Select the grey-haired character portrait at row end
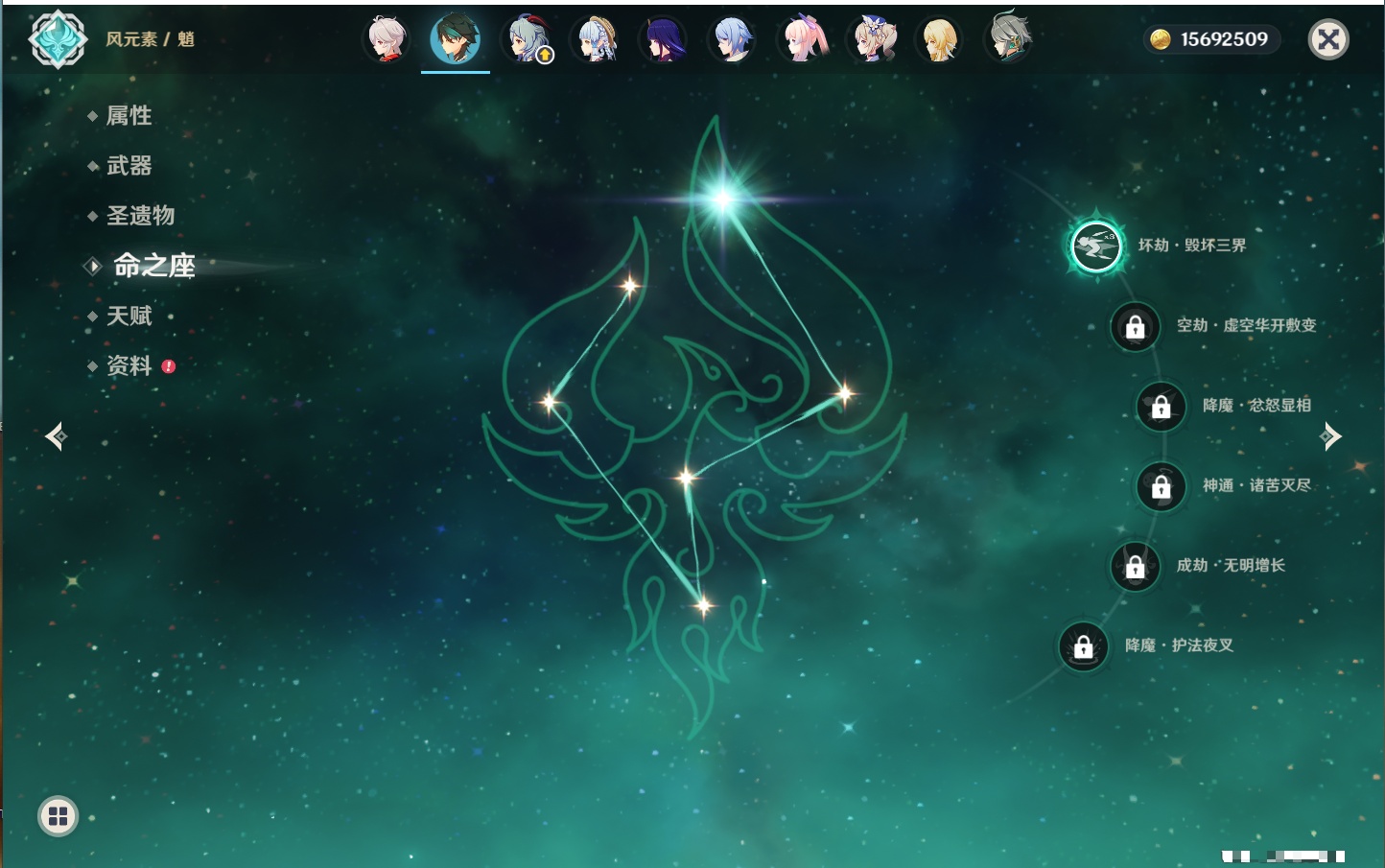1385x868 pixels. 1009,37
